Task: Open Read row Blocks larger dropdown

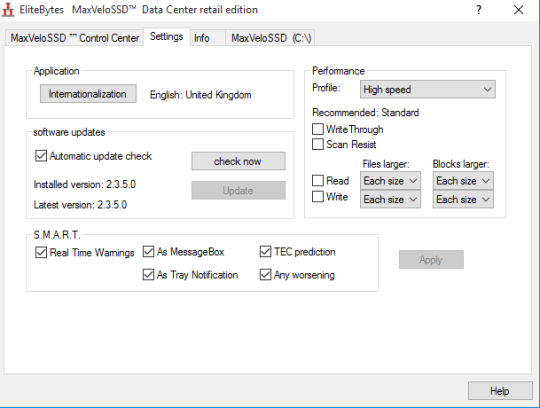Action: click(463, 180)
